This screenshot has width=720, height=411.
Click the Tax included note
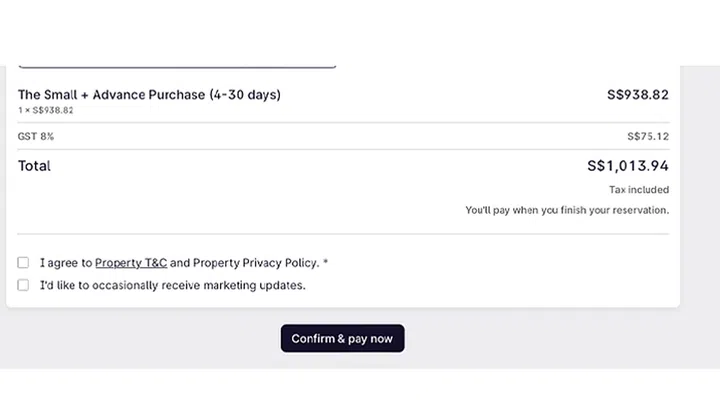pos(639,190)
